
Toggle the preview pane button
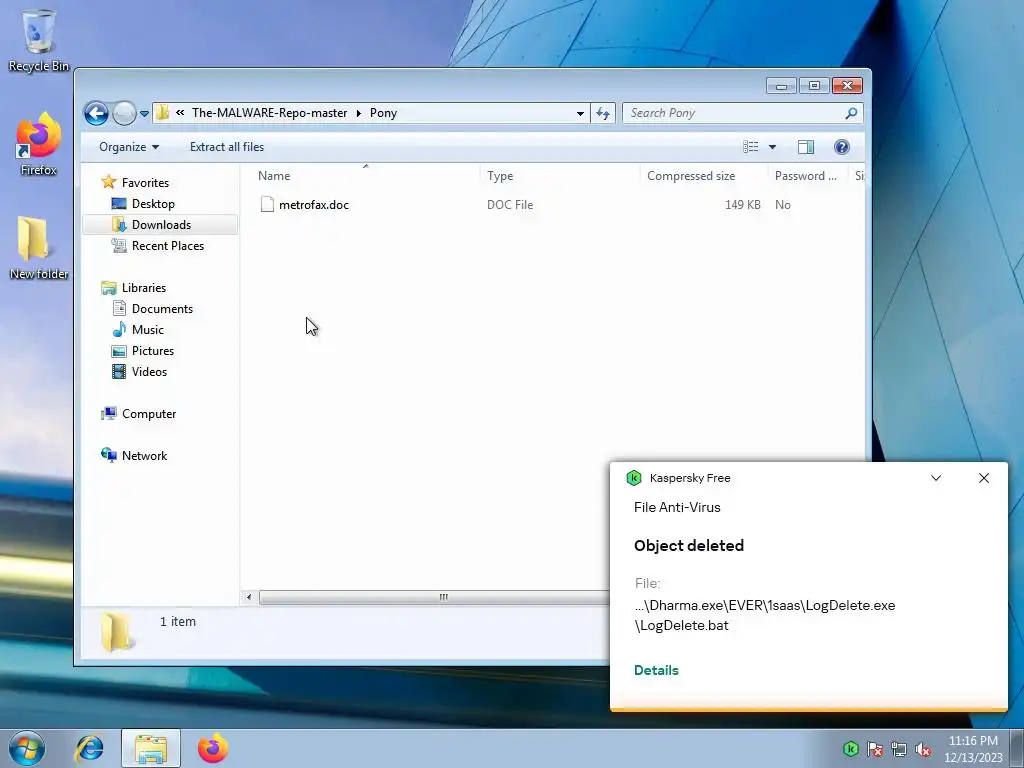[x=806, y=147]
